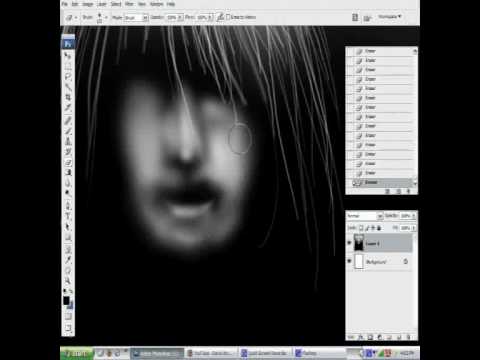Open the Help menu
This screenshot has height=360, width=480.
171,4
